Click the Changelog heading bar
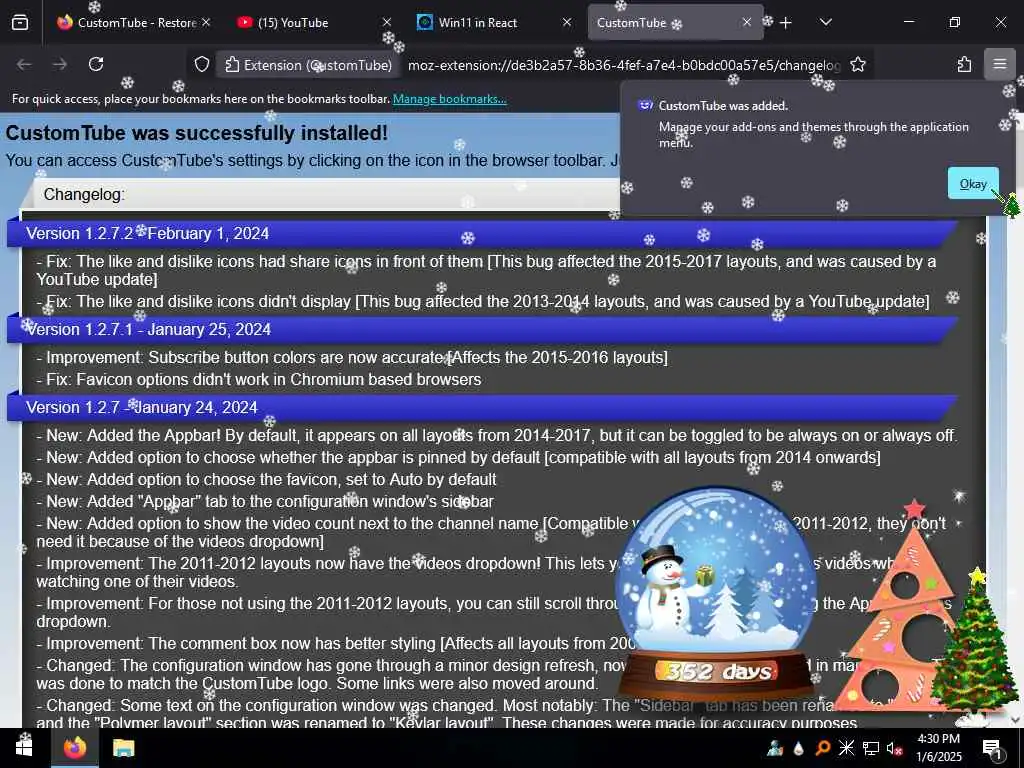This screenshot has width=1024, height=768. [x=320, y=195]
